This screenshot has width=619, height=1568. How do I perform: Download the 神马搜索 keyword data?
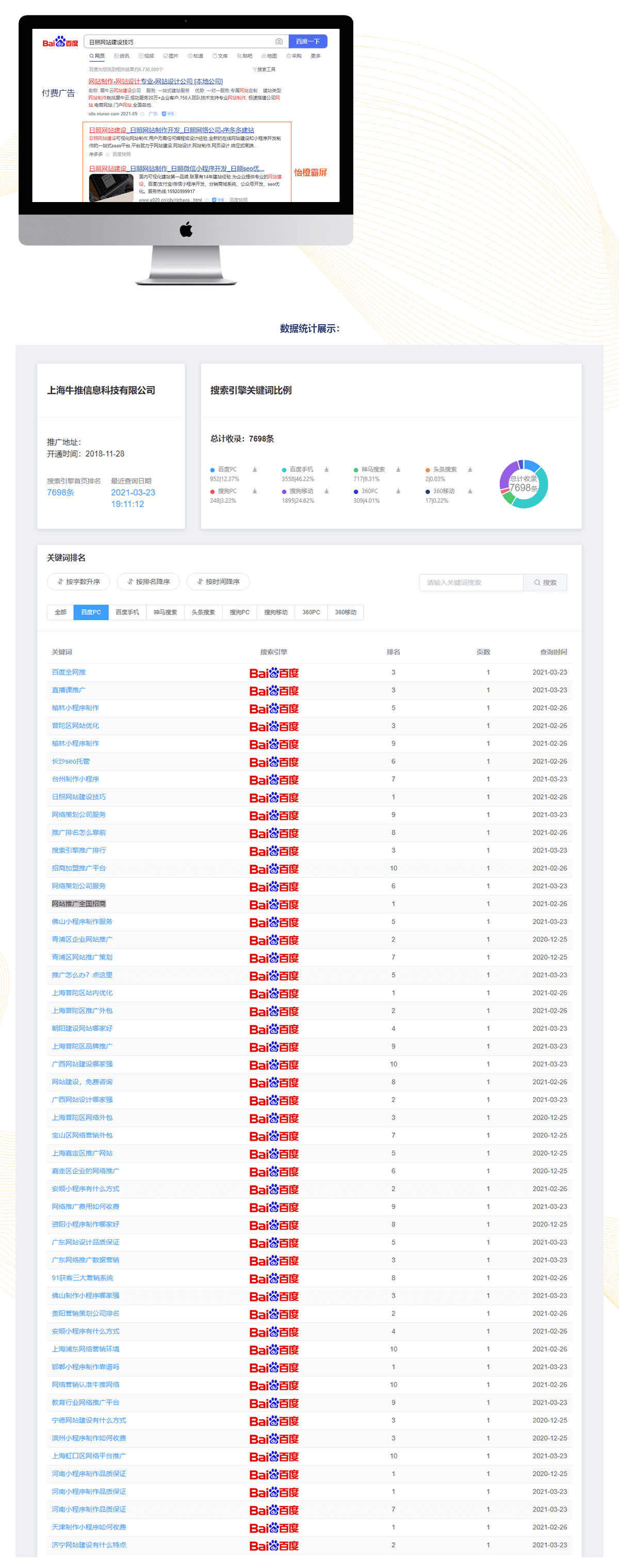398,469
